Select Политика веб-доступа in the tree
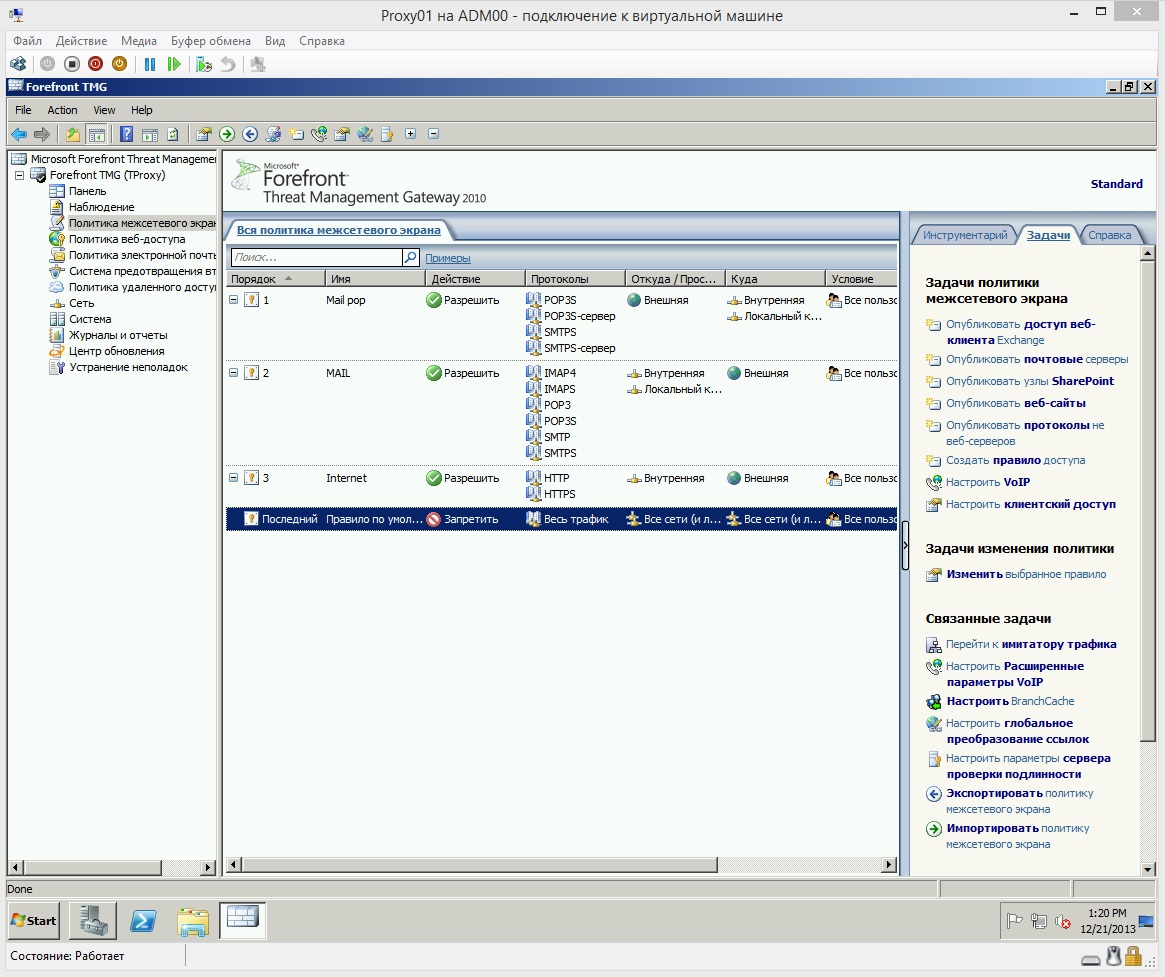This screenshot has width=1166, height=977. click(127, 239)
